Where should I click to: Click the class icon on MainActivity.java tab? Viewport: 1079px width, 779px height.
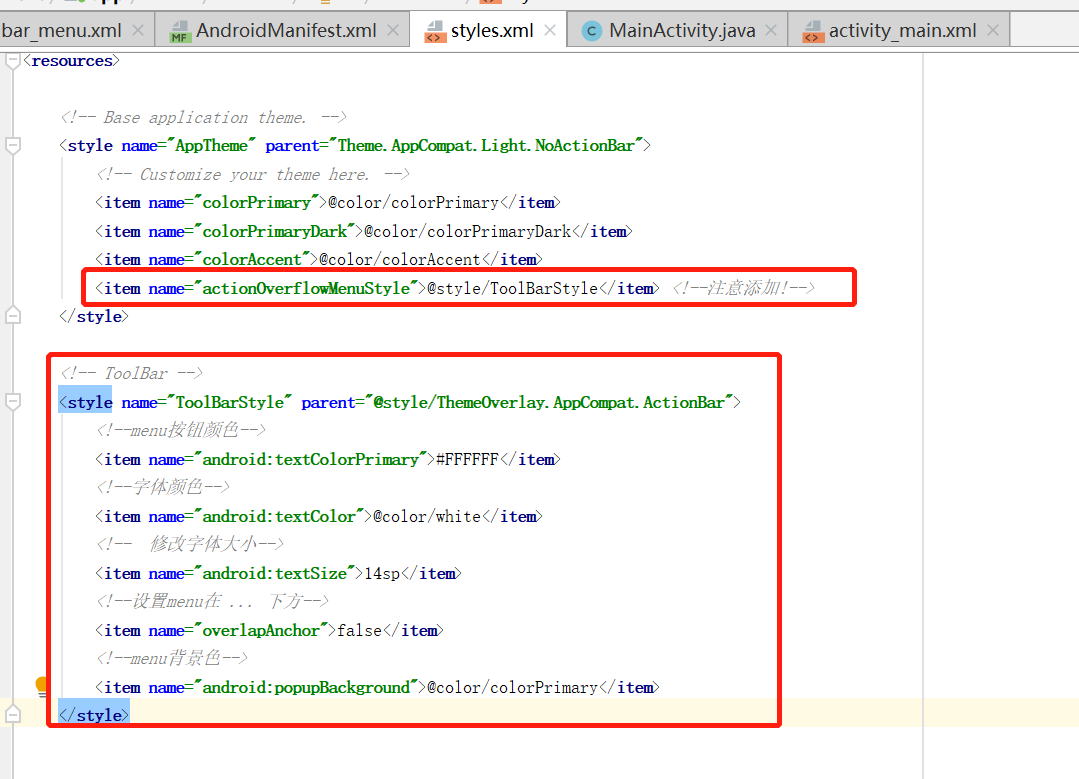[x=590, y=29]
